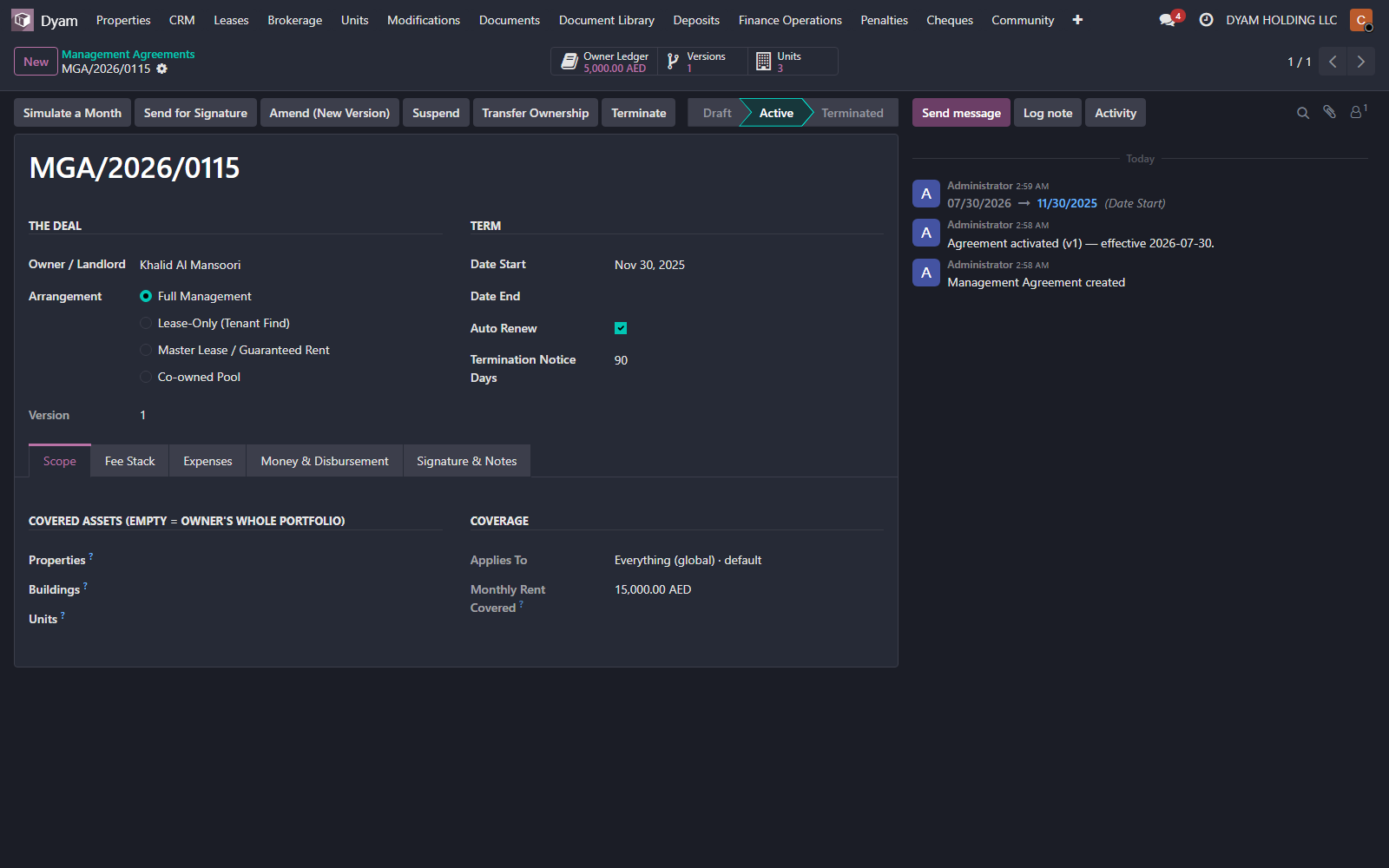Click Amend (New Version) button
The image size is (1389, 868).
(330, 113)
